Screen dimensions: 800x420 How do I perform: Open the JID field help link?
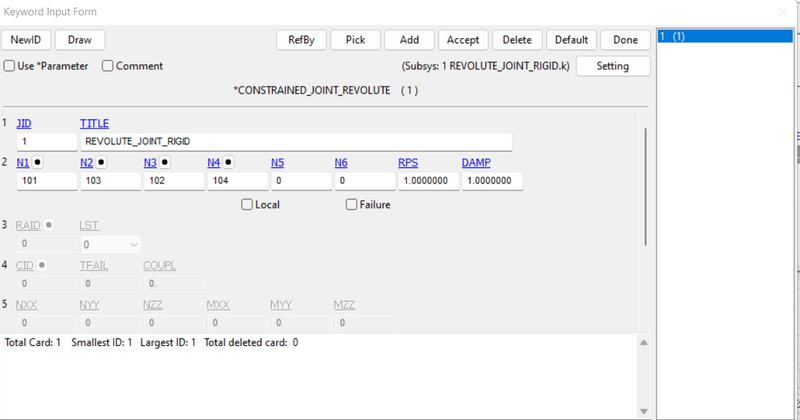click(x=24, y=123)
